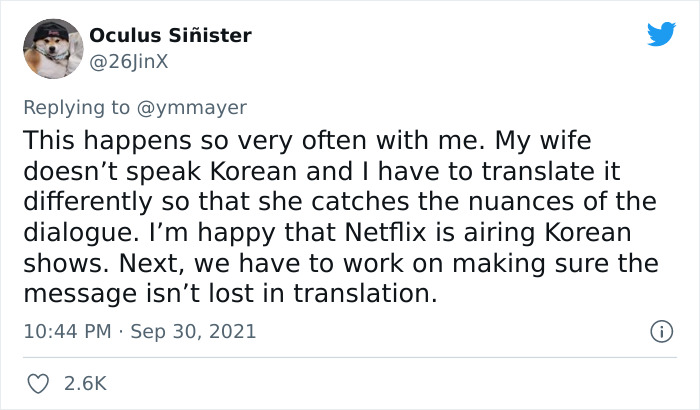Open the @ymmayer mention link
700x410 pixels.
click(x=203, y=106)
